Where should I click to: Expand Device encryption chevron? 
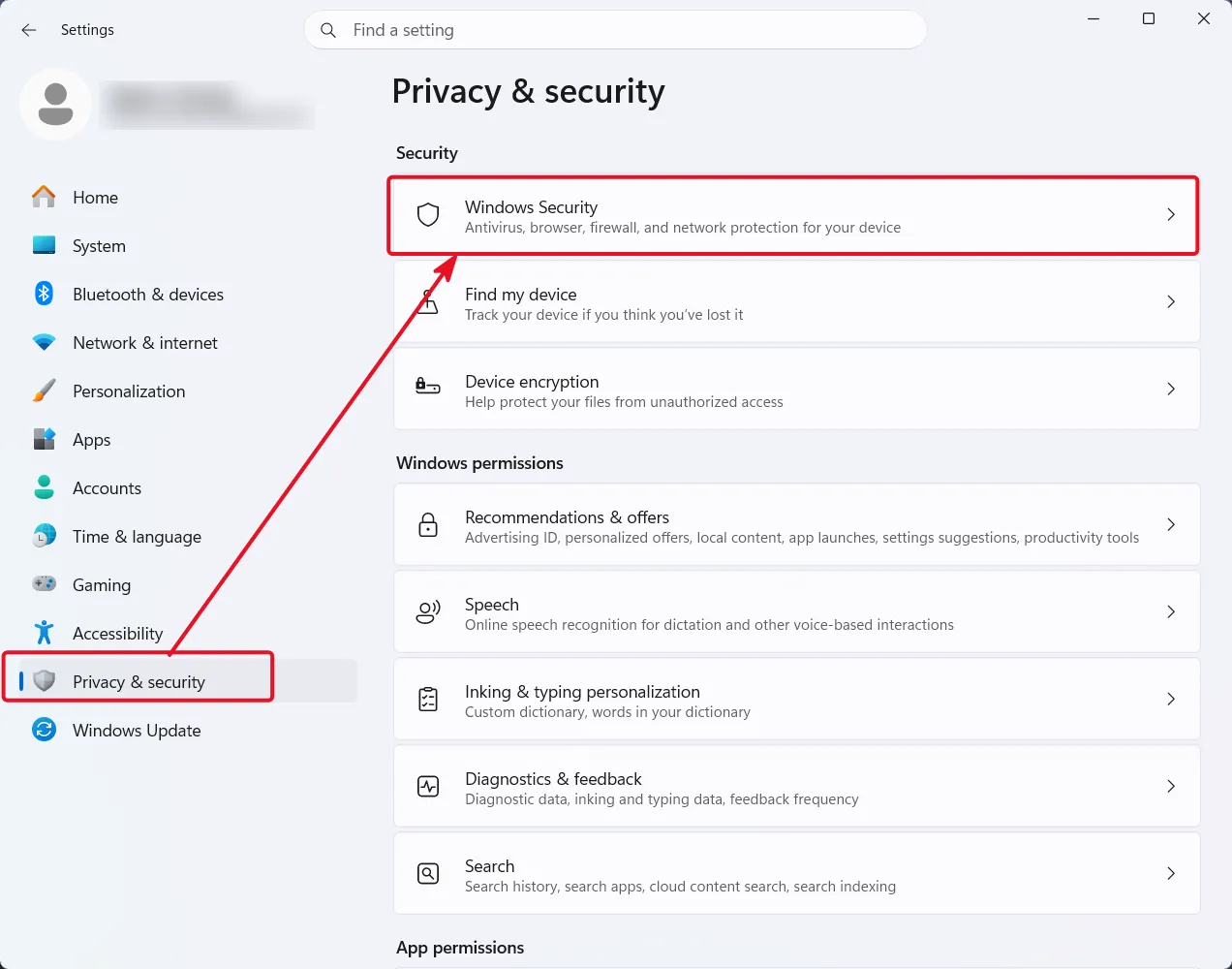pos(1171,389)
